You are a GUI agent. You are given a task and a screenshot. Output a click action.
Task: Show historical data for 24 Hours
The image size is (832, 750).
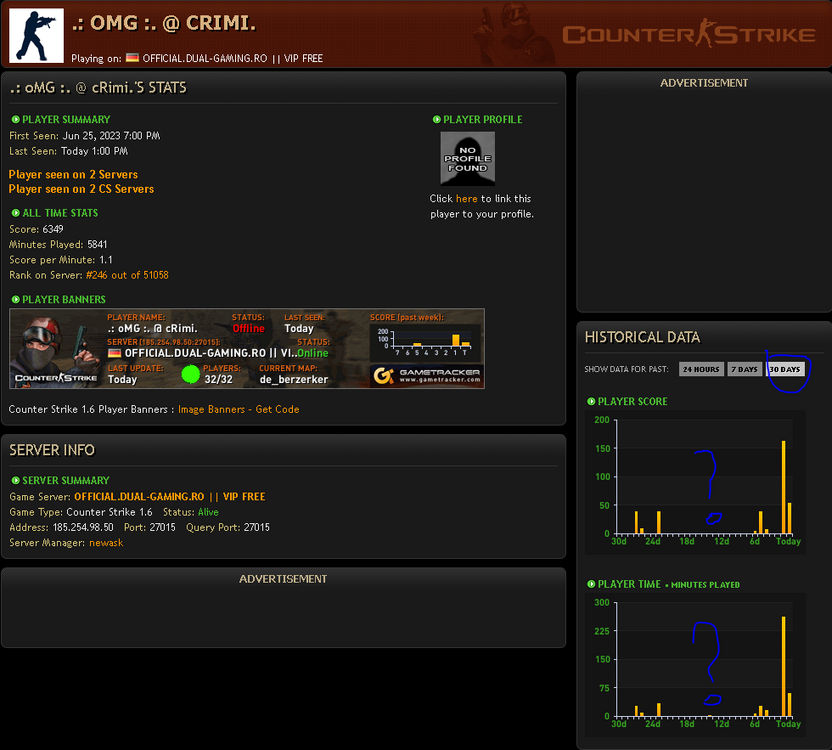701,369
